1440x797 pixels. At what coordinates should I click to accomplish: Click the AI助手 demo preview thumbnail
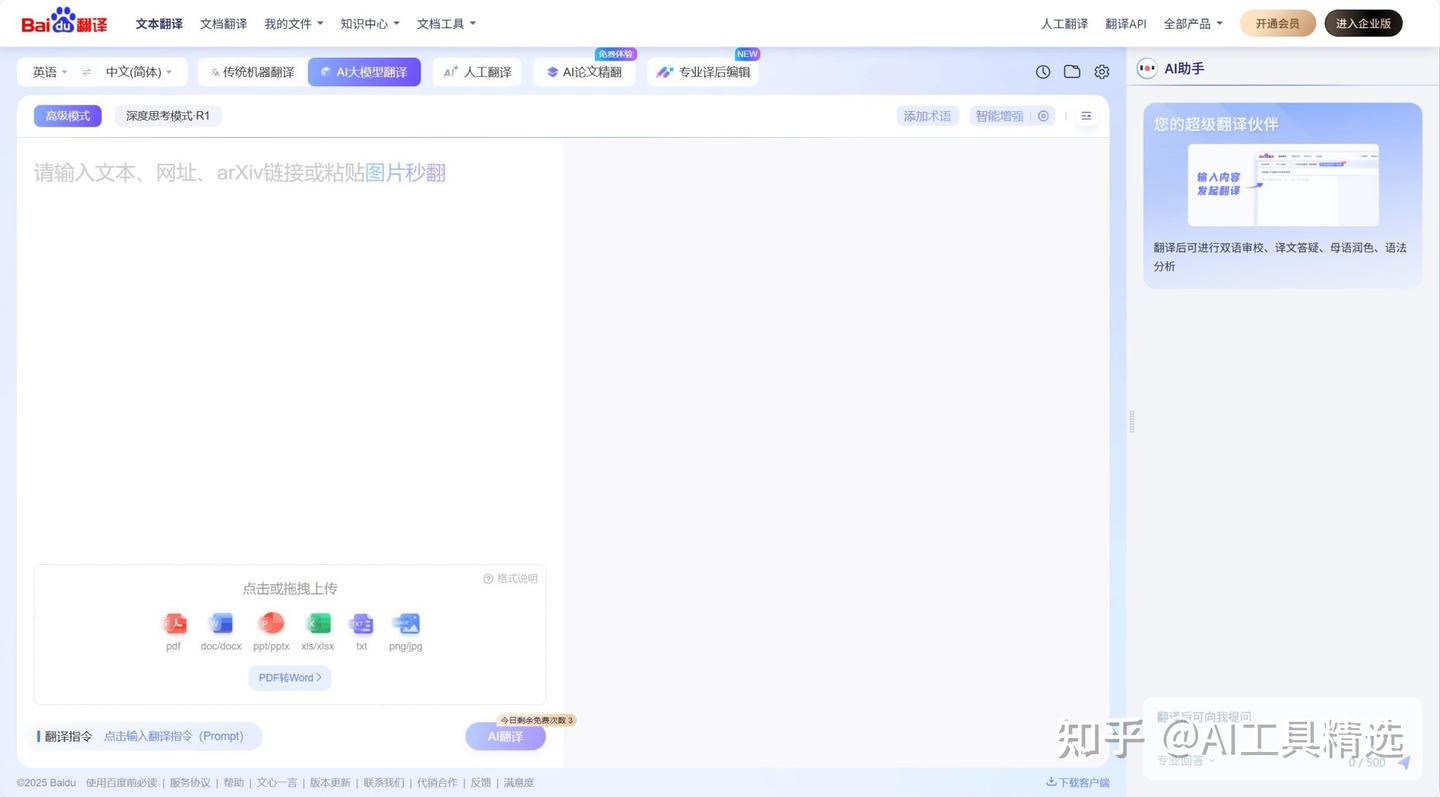coord(1283,185)
